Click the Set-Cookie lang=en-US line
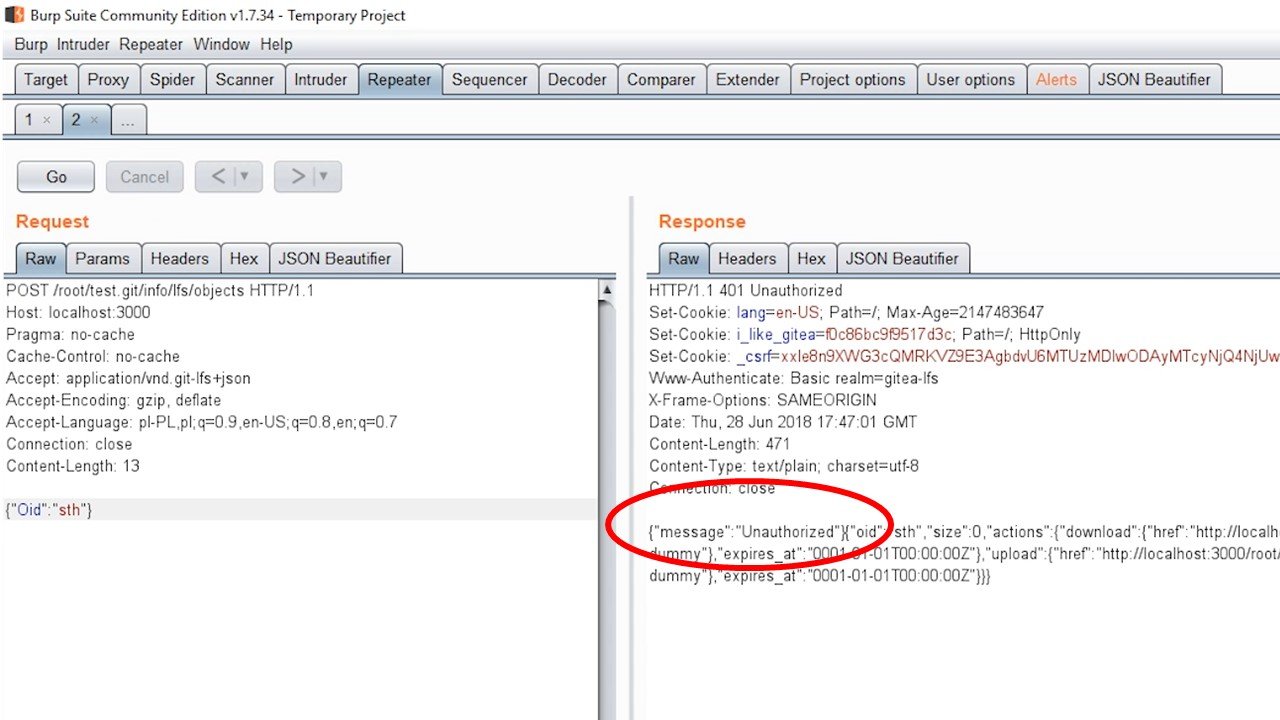 (846, 313)
